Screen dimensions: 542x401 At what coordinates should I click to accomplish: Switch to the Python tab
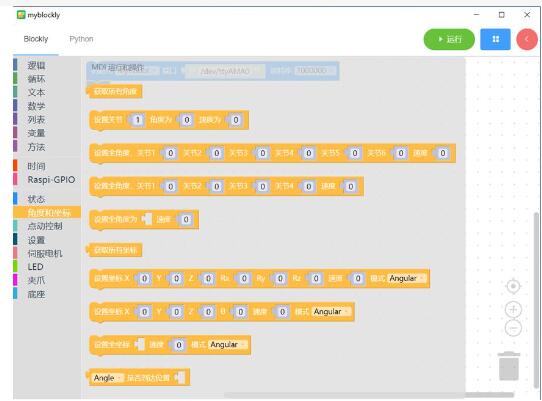[x=81, y=39]
